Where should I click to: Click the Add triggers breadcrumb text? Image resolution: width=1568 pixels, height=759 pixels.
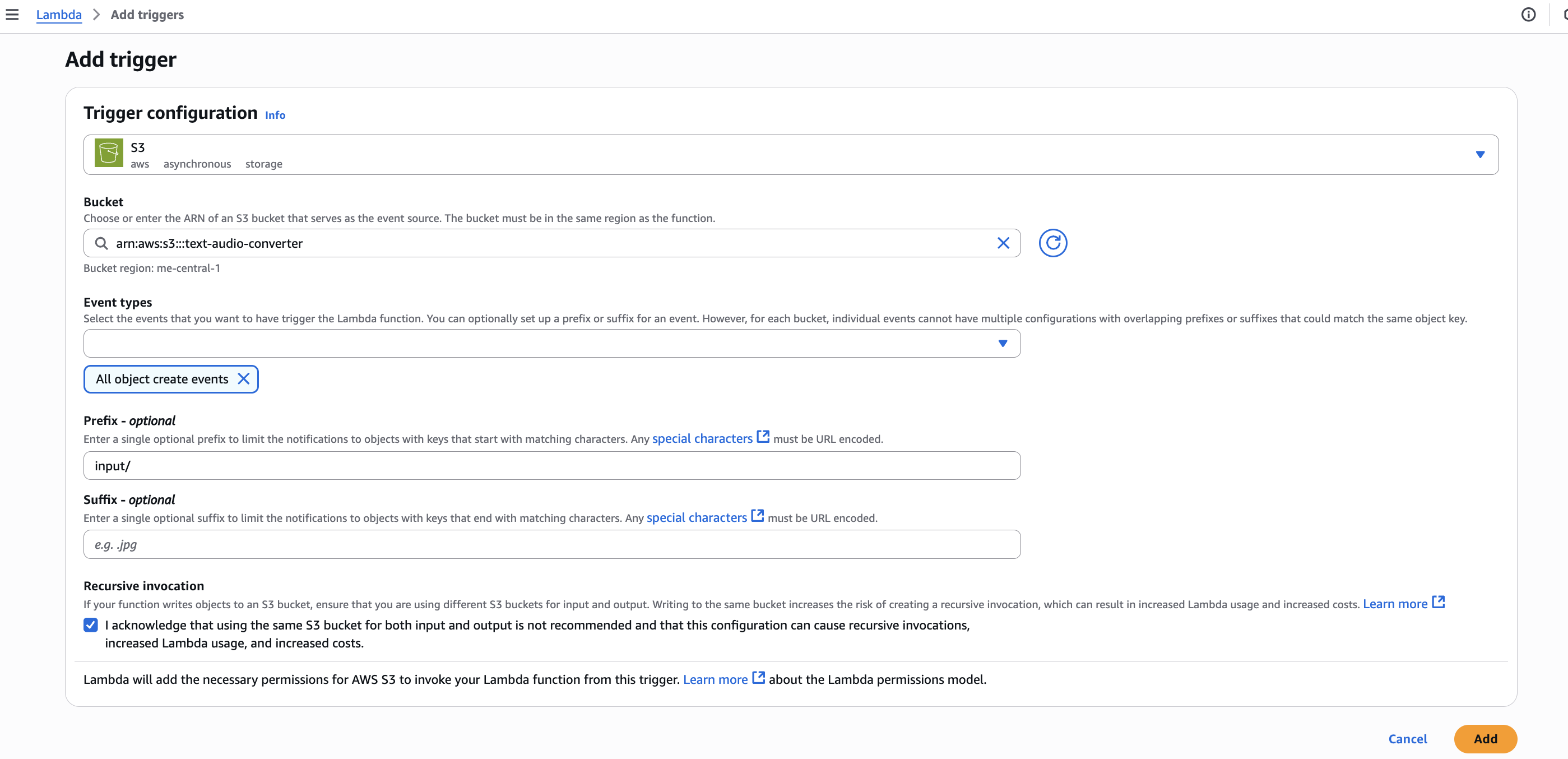tap(147, 15)
